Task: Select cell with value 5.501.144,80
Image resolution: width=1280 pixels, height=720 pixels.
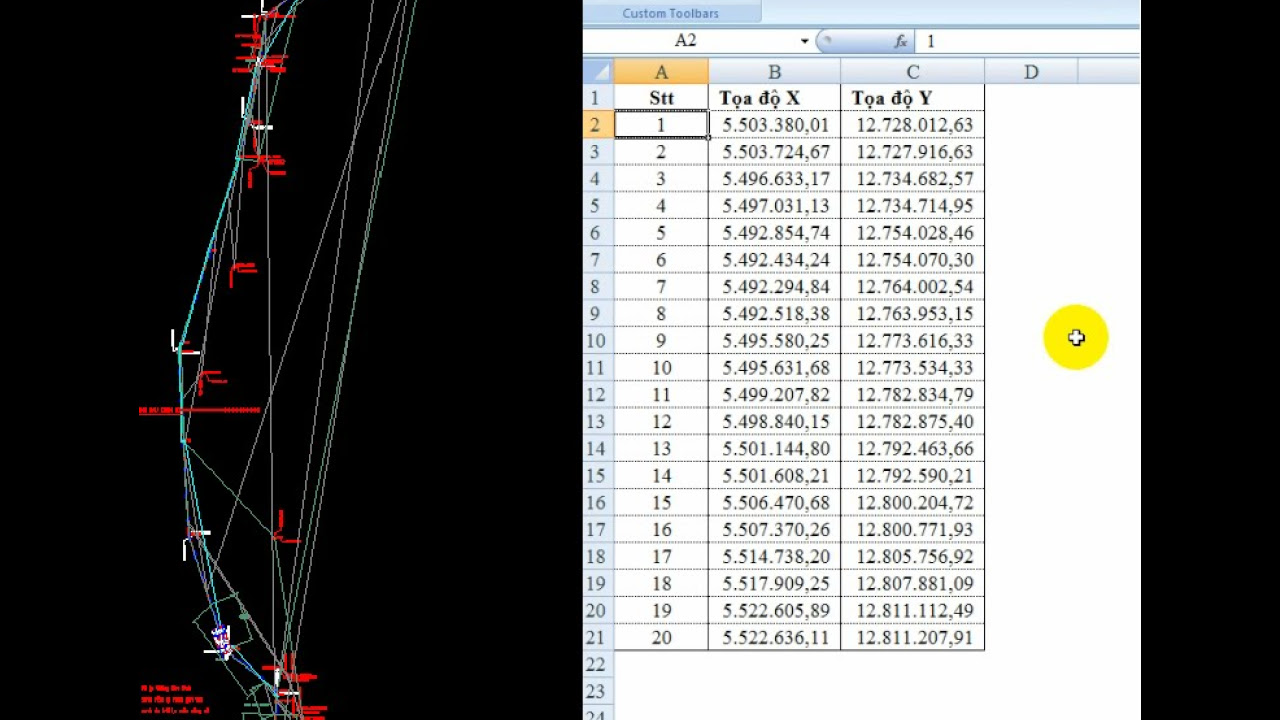Action: click(x=774, y=449)
